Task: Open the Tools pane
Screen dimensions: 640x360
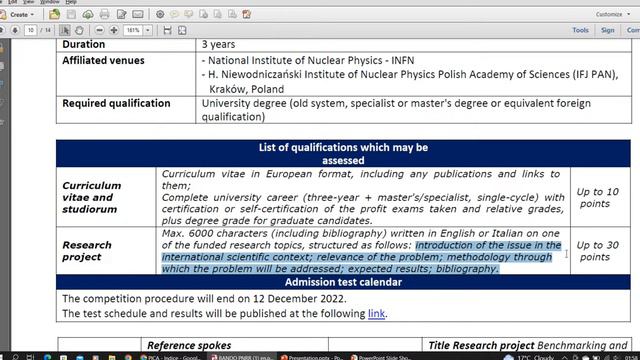Action: (x=580, y=30)
